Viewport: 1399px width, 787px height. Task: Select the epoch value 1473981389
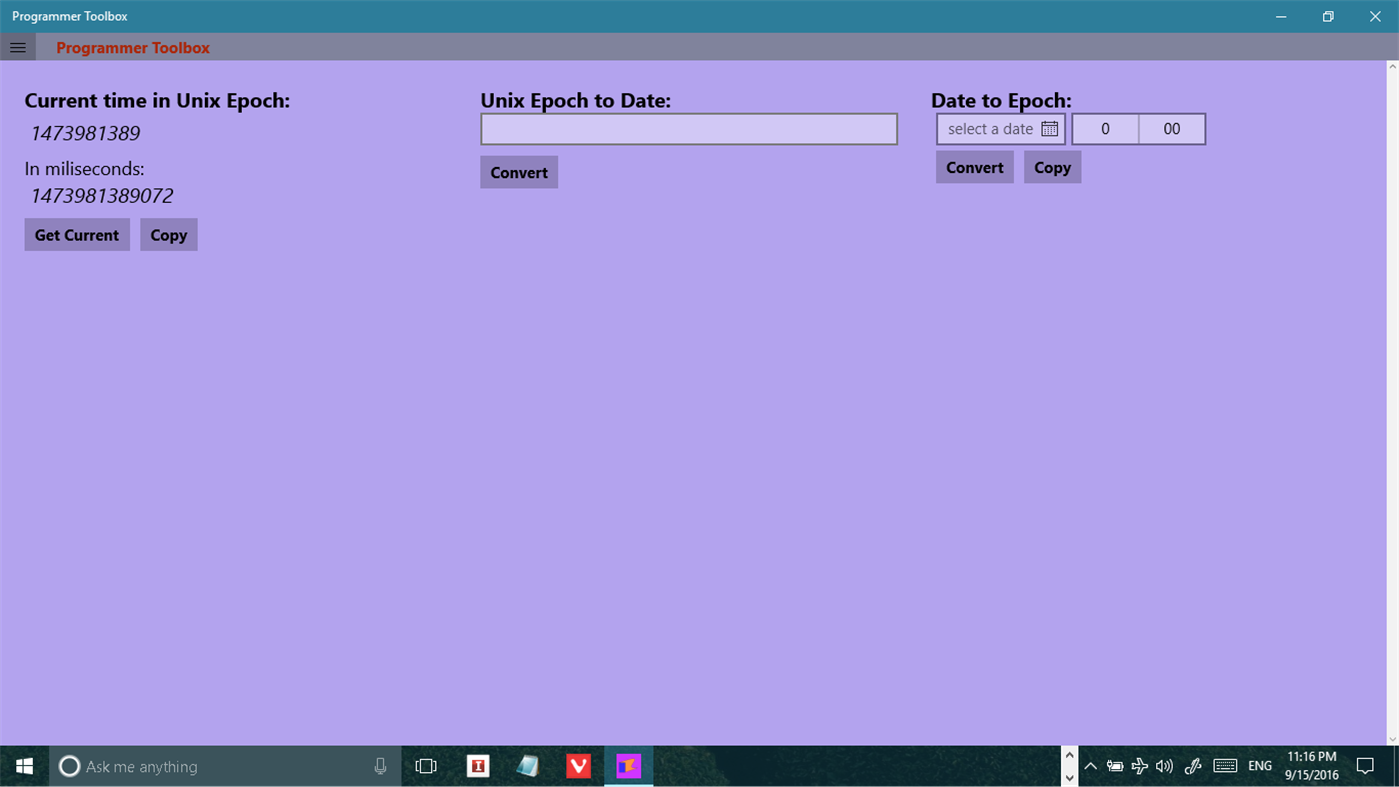(85, 133)
